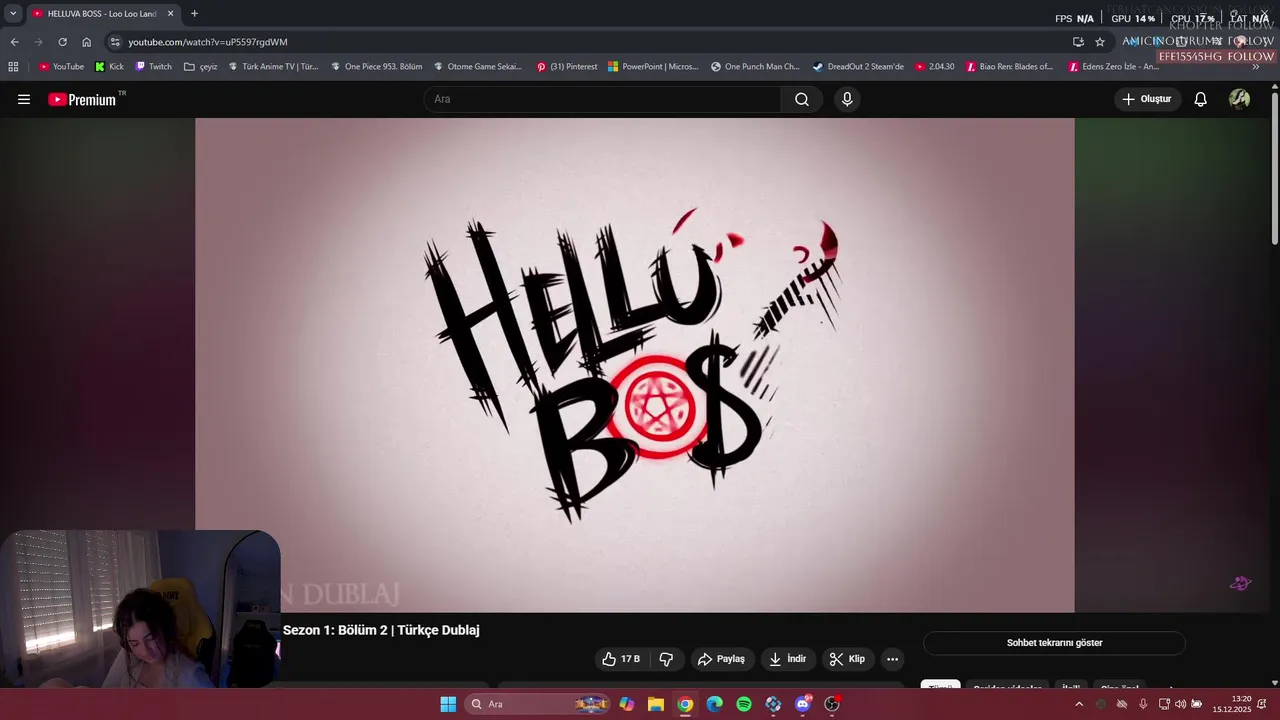Install or cast icon in address bar
This screenshot has width=1280, height=720.
coord(1078,42)
